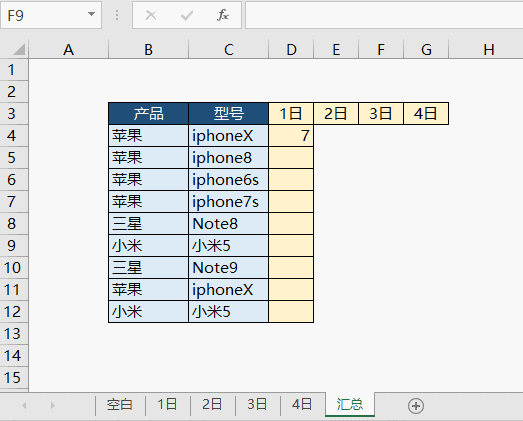Switch to the 1日 sheet tab
The image size is (523, 421).
tap(167, 405)
